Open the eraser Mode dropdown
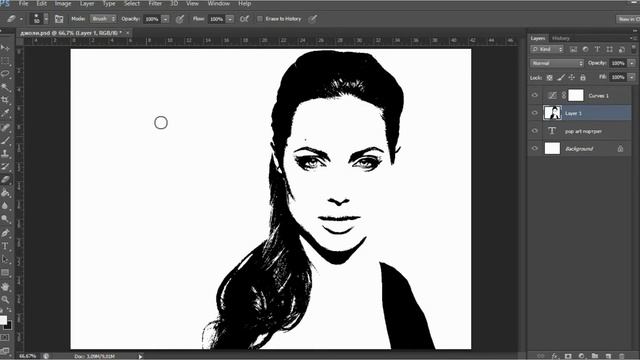 click(x=103, y=19)
